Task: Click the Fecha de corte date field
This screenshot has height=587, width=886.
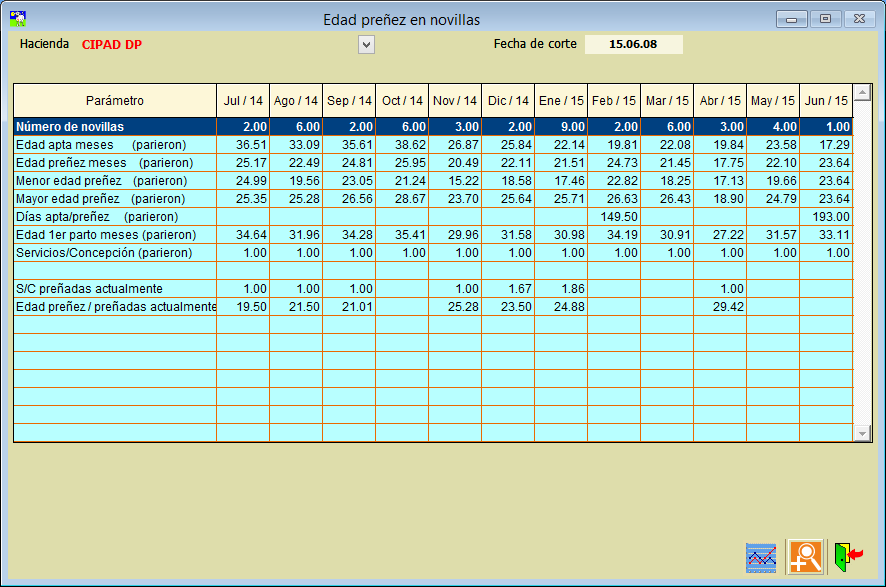Action: coord(633,44)
